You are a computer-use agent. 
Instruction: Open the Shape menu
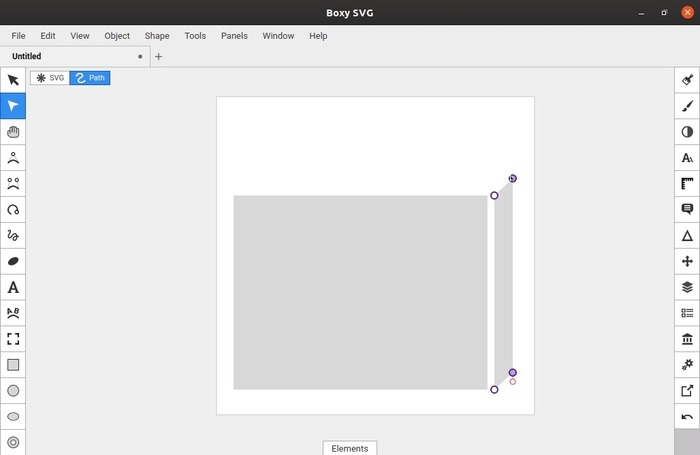(x=157, y=36)
